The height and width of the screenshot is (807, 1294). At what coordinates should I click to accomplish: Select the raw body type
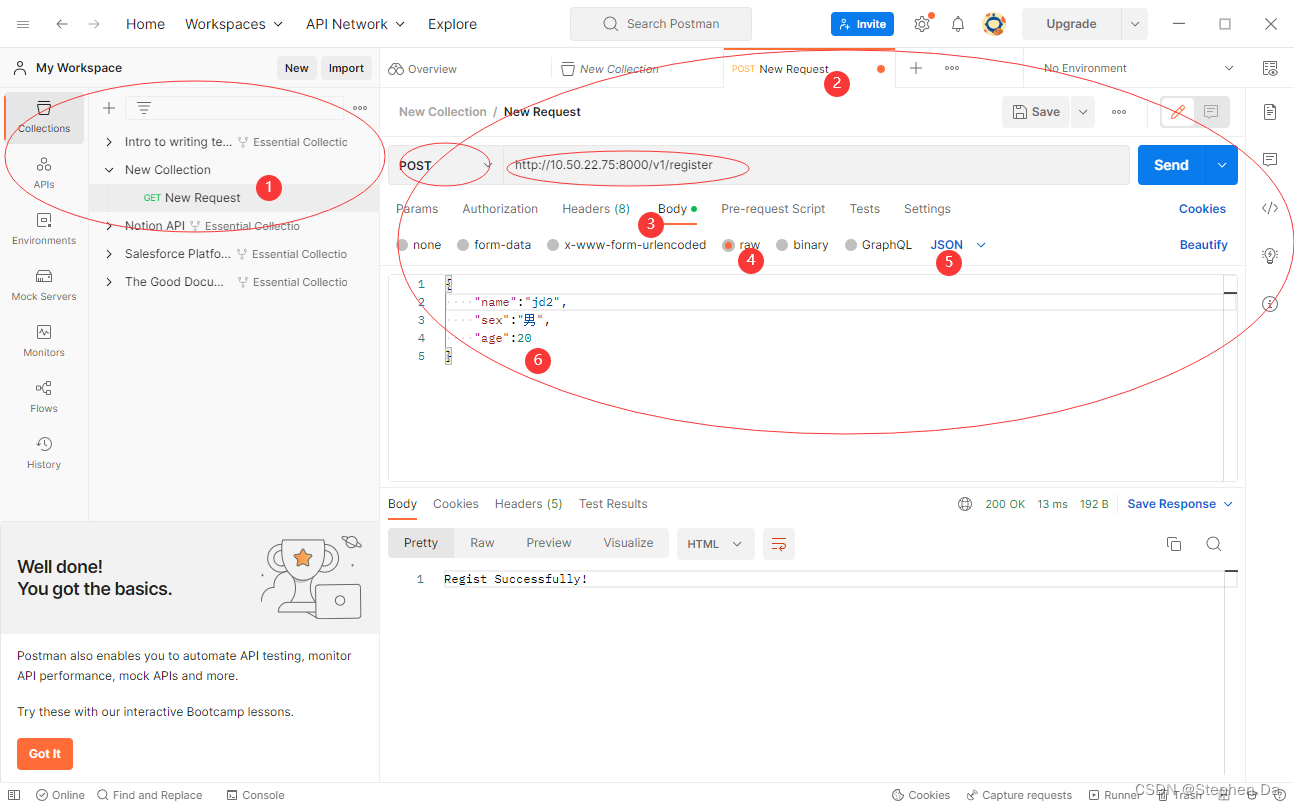click(x=728, y=245)
